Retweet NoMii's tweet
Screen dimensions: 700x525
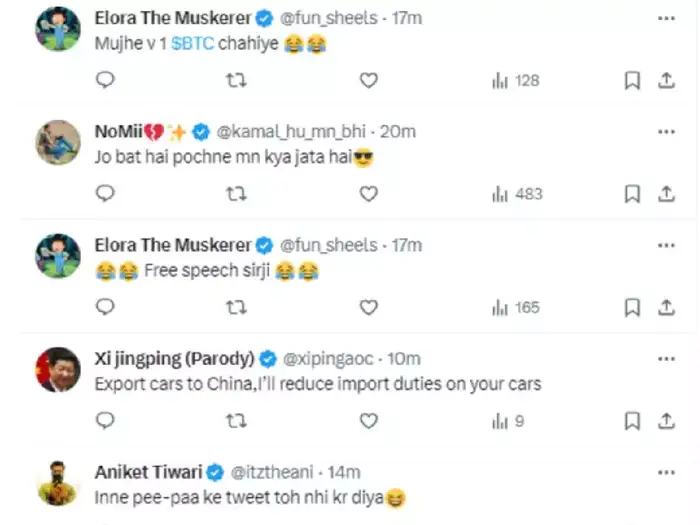point(237,194)
